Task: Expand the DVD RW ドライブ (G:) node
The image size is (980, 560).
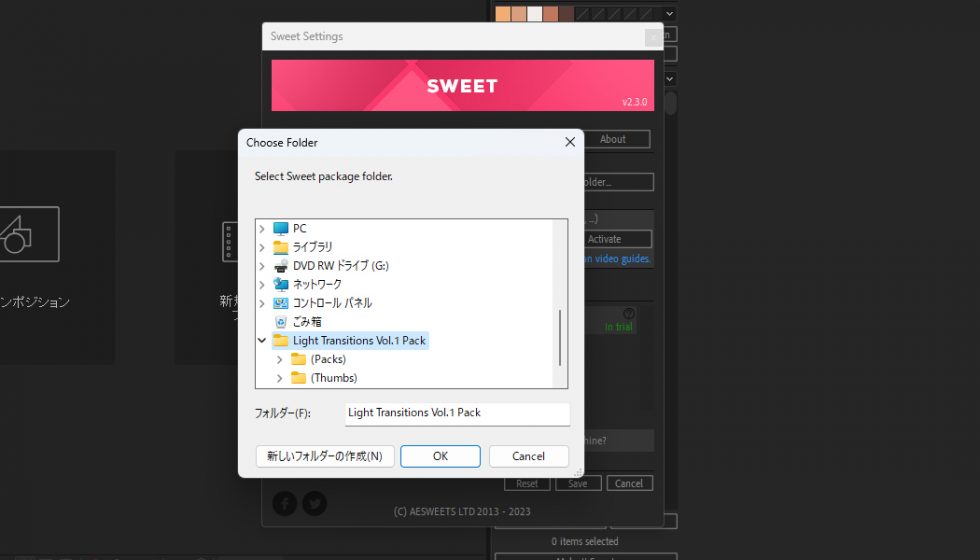Action: pos(262,266)
